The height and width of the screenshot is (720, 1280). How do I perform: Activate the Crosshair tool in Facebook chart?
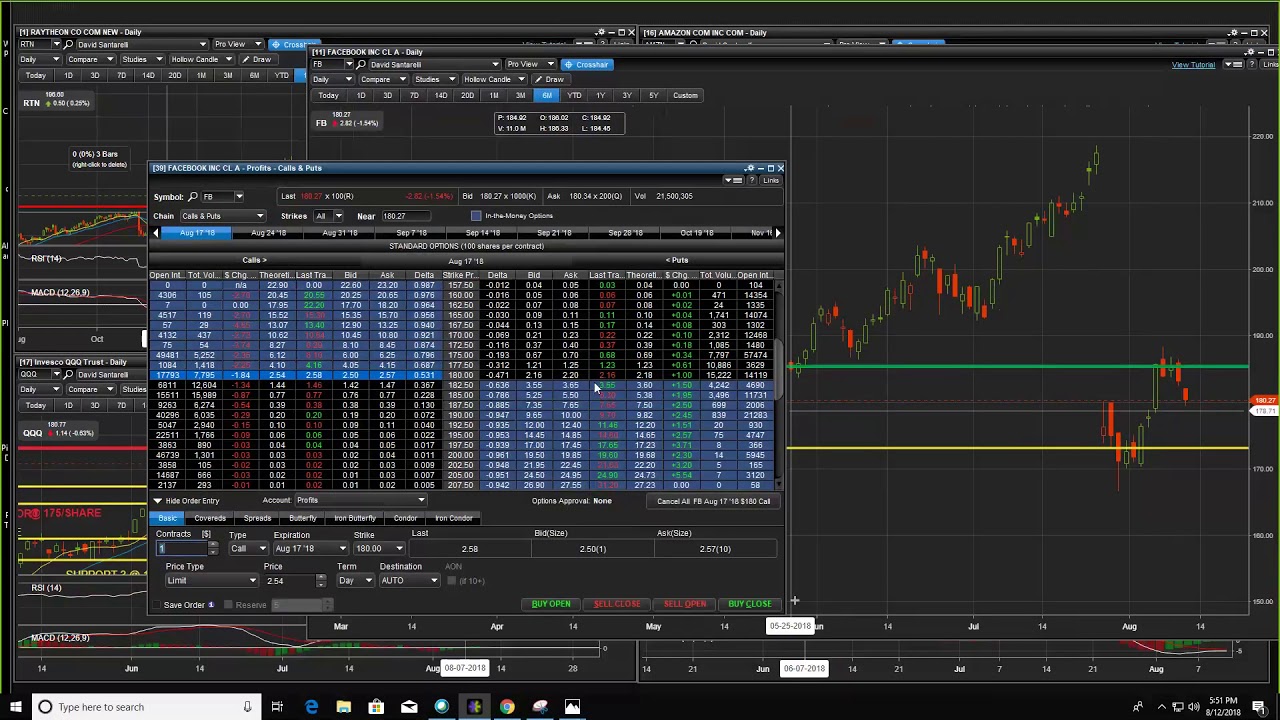586,65
